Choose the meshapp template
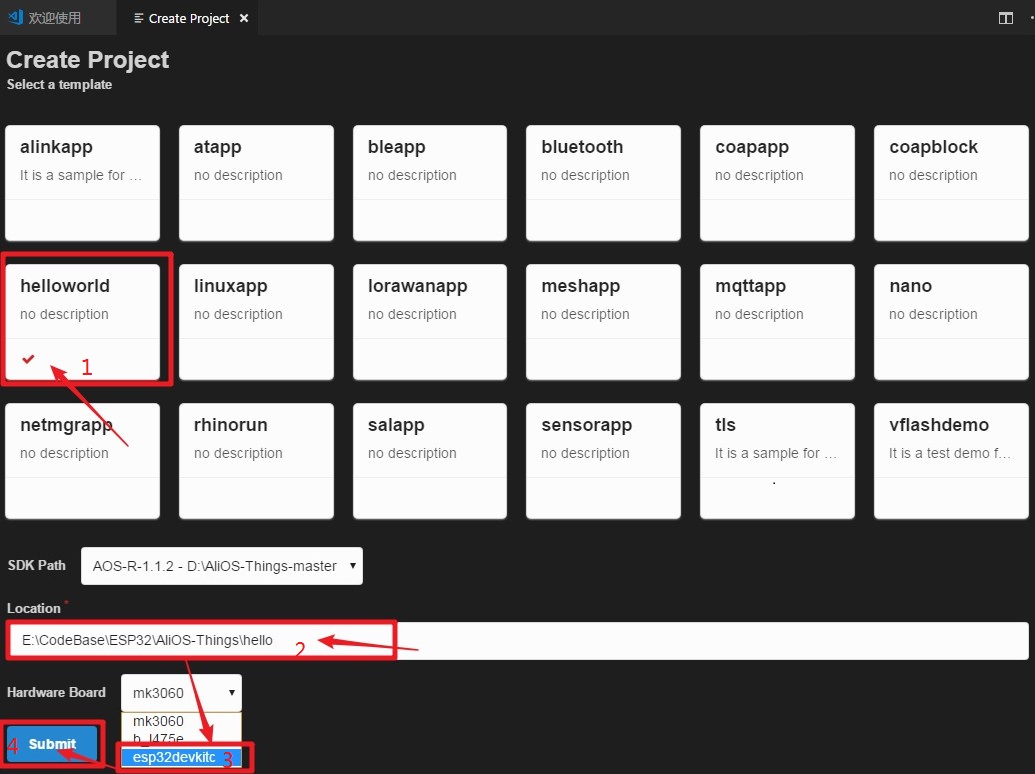Viewport: 1035px width, 774px height. pyautogui.click(x=603, y=322)
